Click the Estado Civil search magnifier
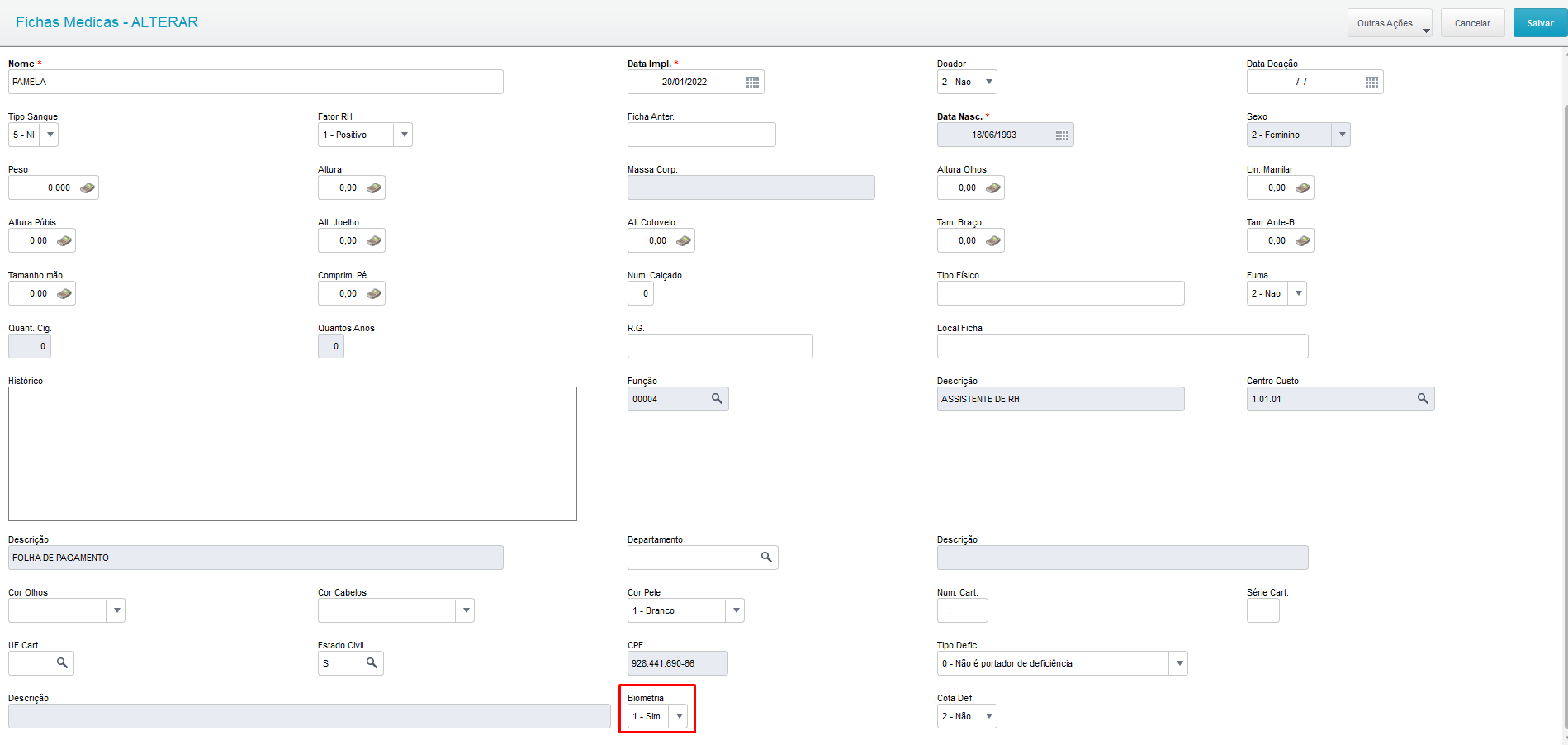Screen dimensions: 1568x745 [x=372, y=662]
